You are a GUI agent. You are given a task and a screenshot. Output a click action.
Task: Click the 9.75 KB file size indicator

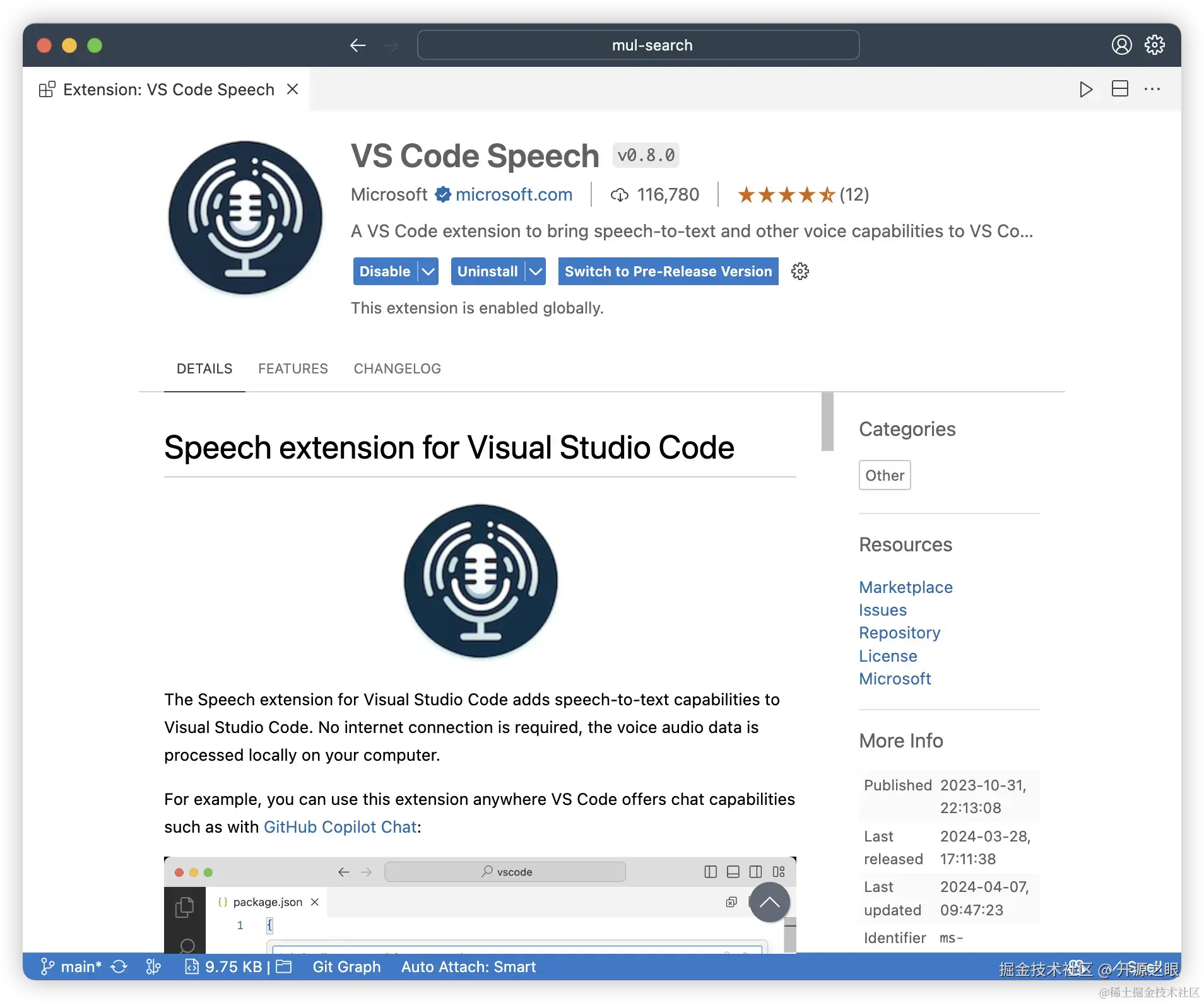(223, 966)
